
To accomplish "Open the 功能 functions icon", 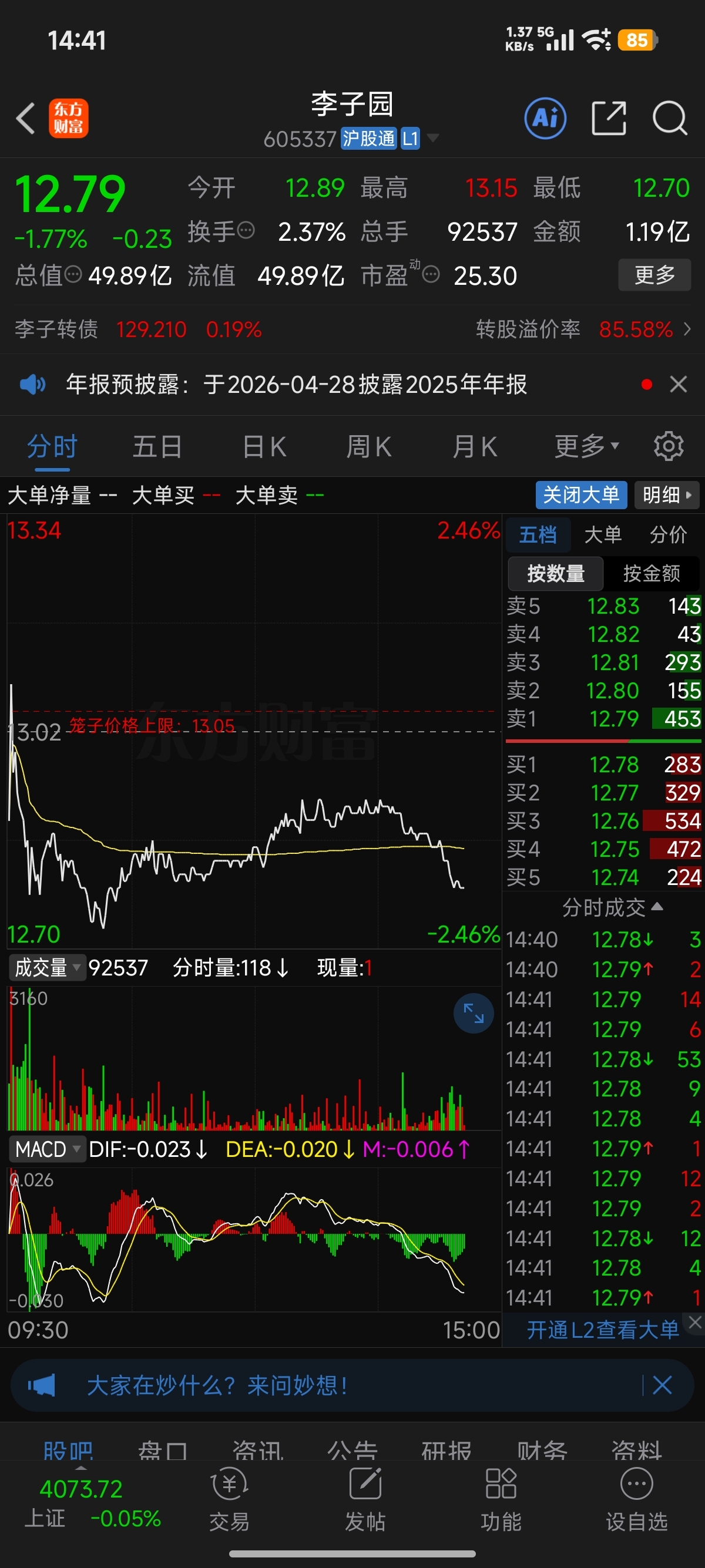I will point(501,1500).
